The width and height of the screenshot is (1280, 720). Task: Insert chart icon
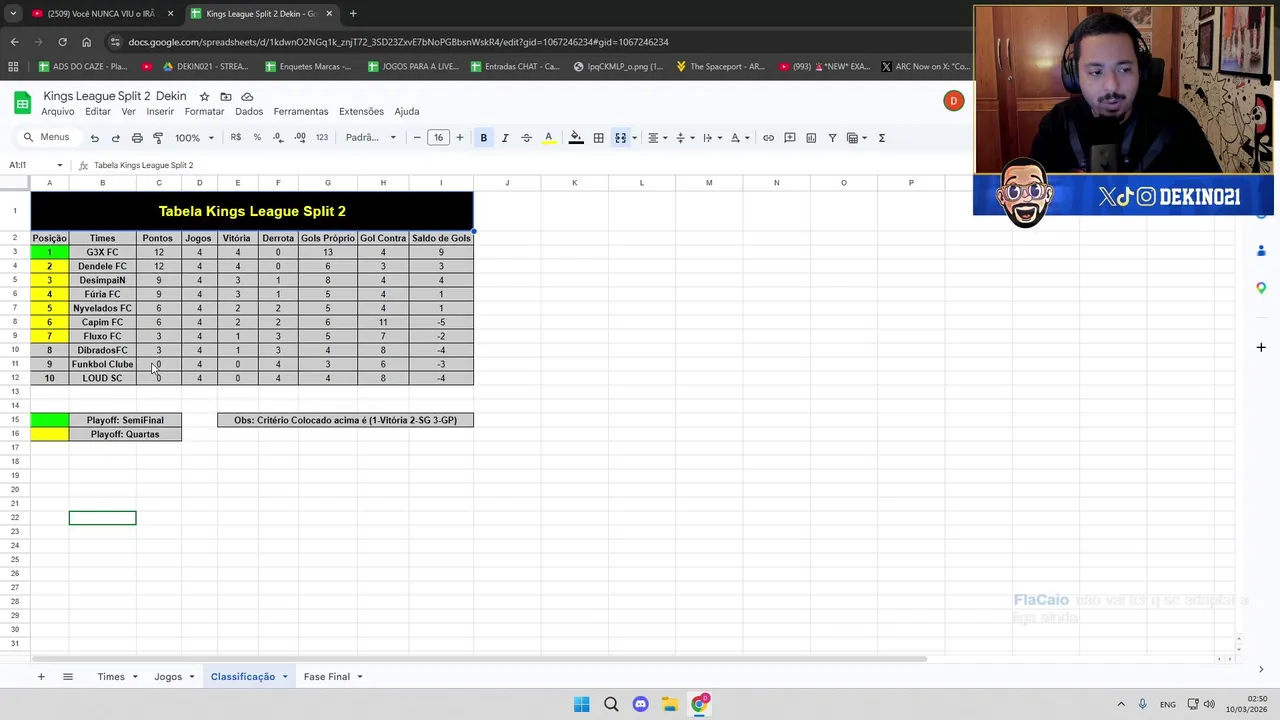click(x=811, y=138)
